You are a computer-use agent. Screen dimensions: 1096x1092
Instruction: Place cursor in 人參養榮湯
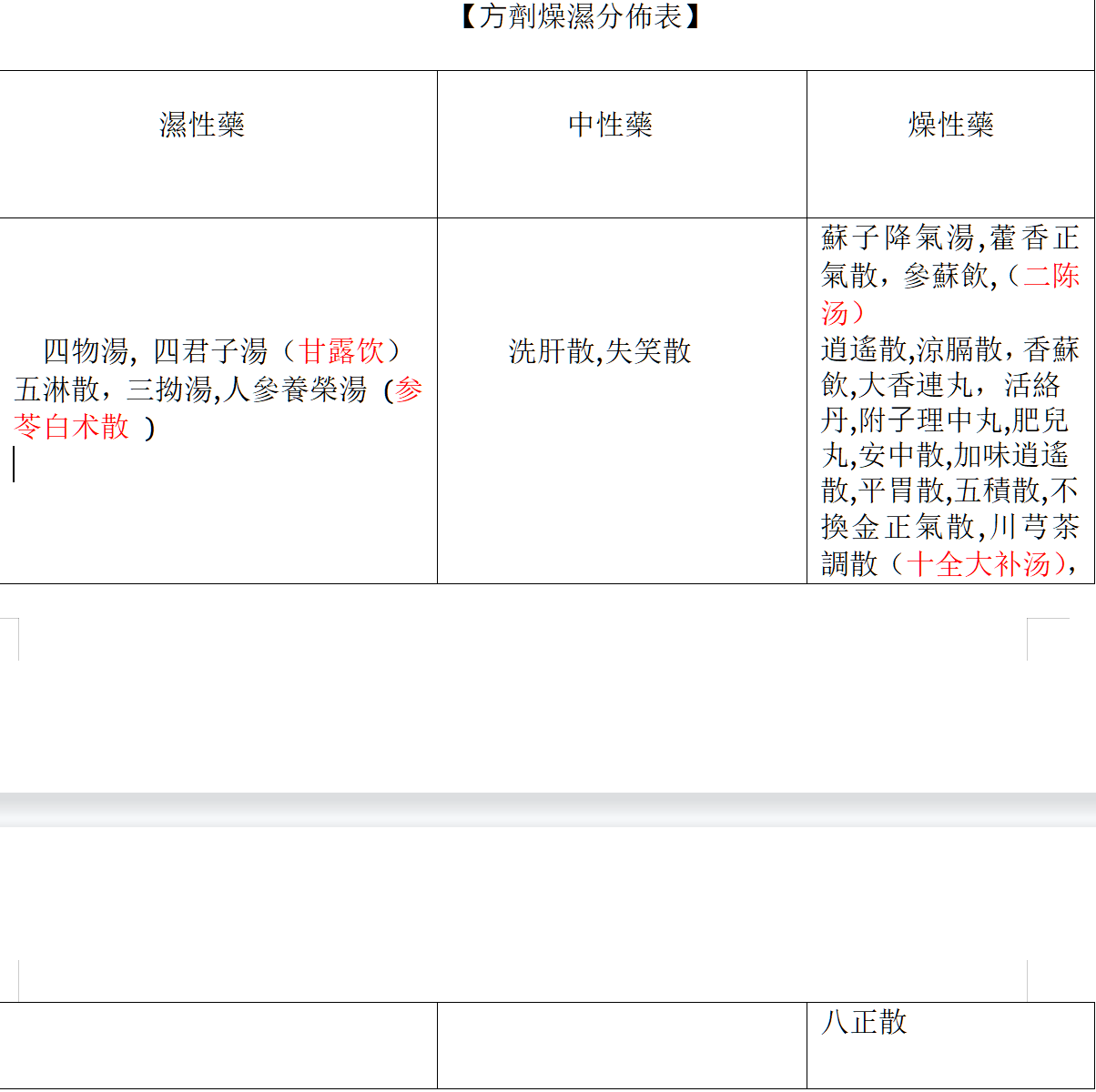(x=295, y=390)
